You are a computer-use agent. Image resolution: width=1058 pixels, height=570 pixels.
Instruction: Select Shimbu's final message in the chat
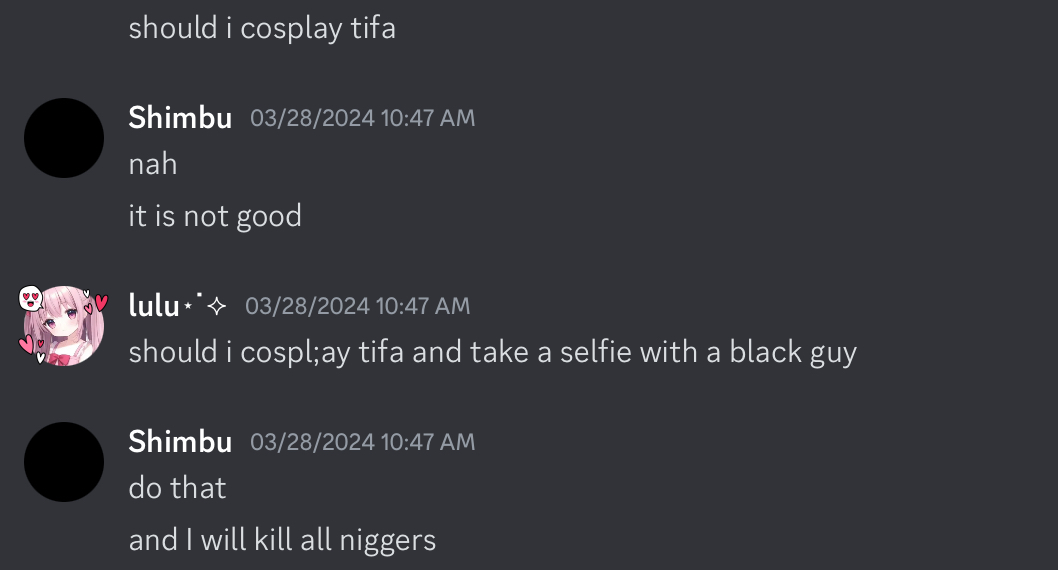pyautogui.click(x=282, y=540)
